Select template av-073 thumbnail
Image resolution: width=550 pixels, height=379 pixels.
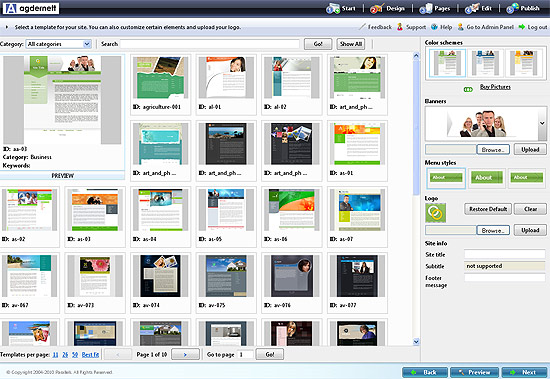(95, 276)
